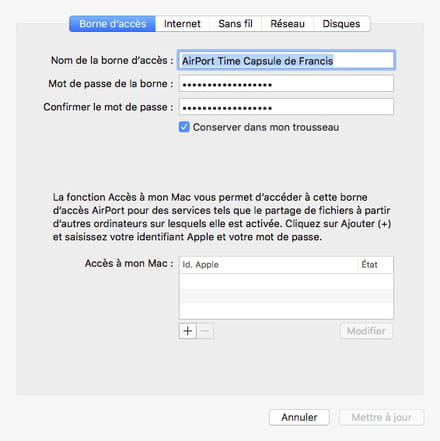The height and width of the screenshot is (441, 440).
Task: Click the plus icon to add Apple ID
Action: 188,331
